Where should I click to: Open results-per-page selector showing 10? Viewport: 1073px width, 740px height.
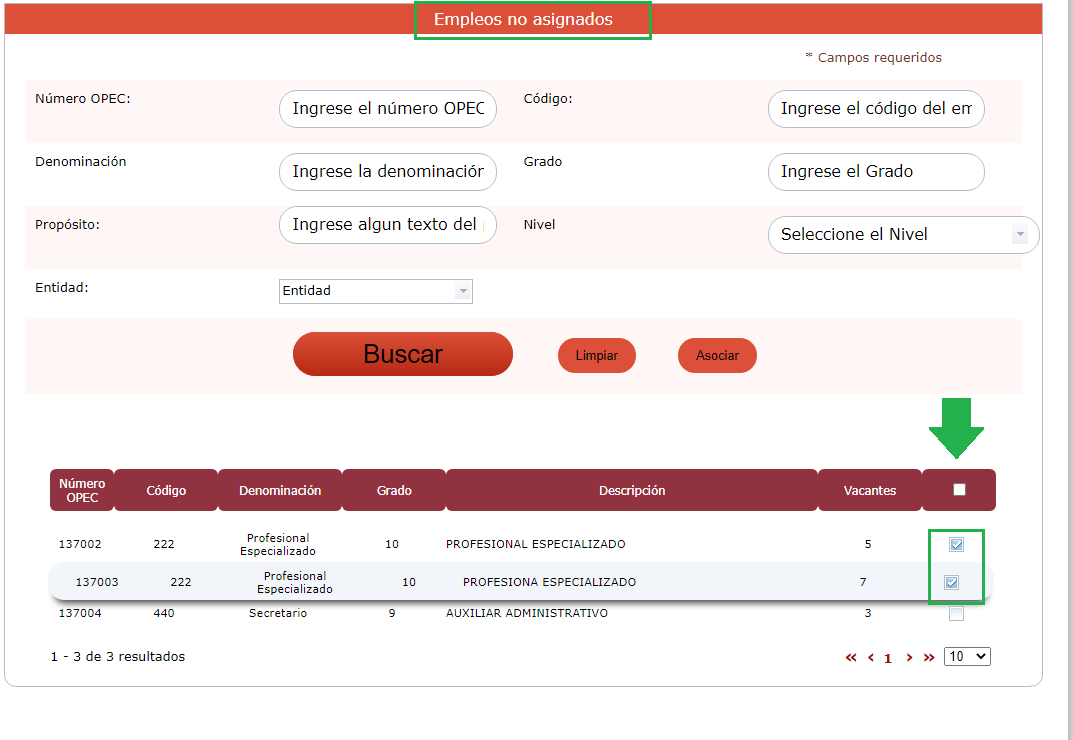click(967, 657)
